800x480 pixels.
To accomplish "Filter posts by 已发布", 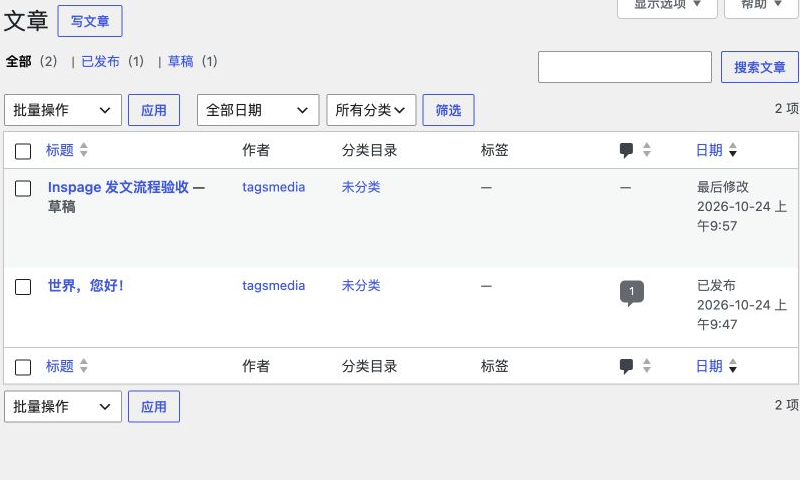I will tap(101, 62).
